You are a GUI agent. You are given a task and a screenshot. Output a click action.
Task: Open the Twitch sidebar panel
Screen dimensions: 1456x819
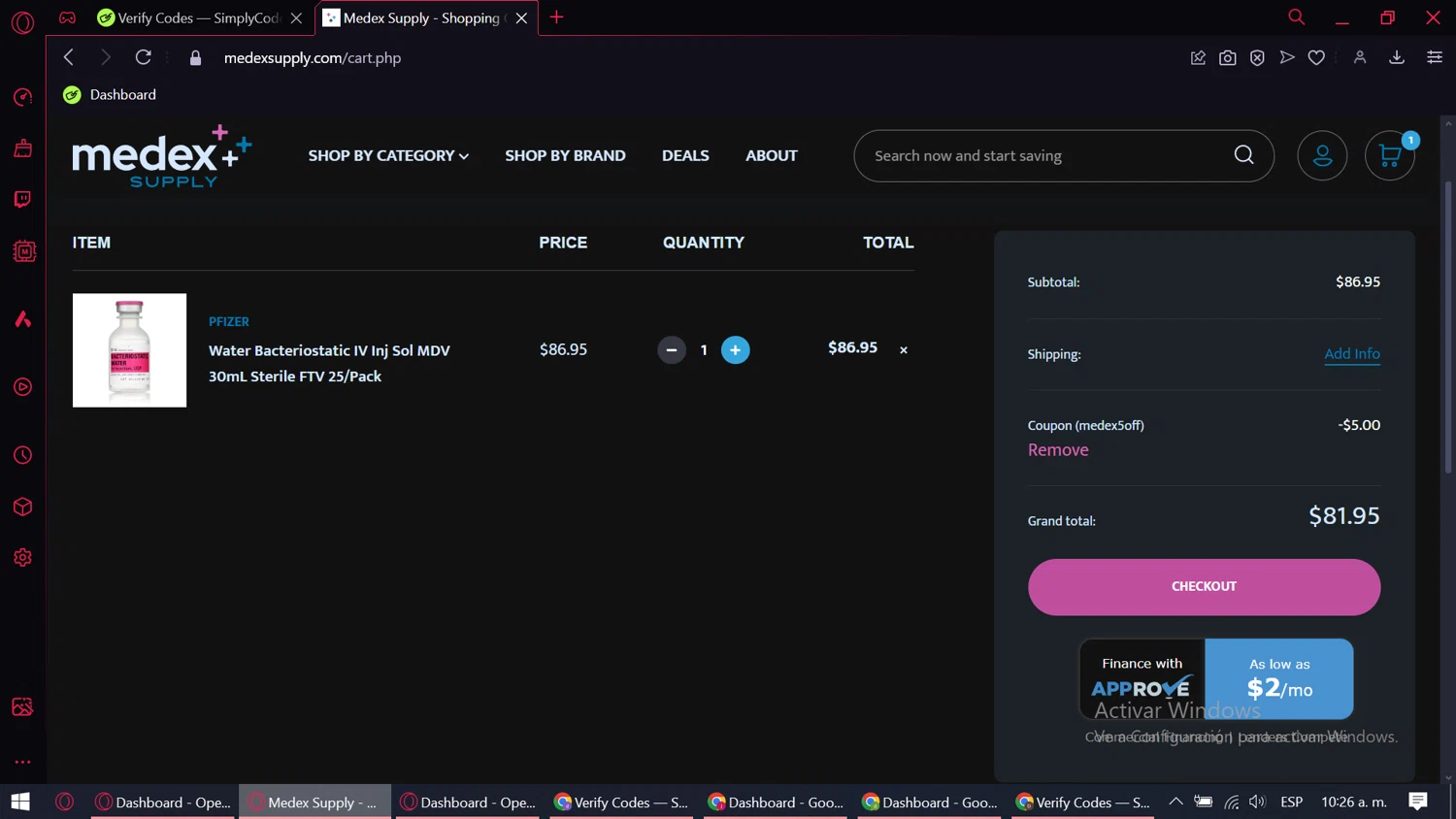pos(22,200)
